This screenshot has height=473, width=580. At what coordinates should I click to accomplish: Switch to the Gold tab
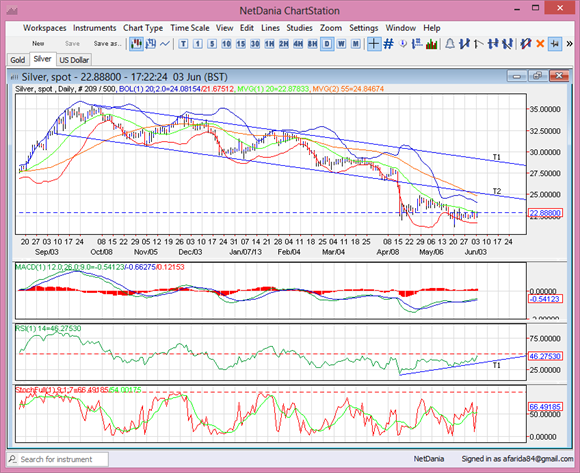coord(18,60)
